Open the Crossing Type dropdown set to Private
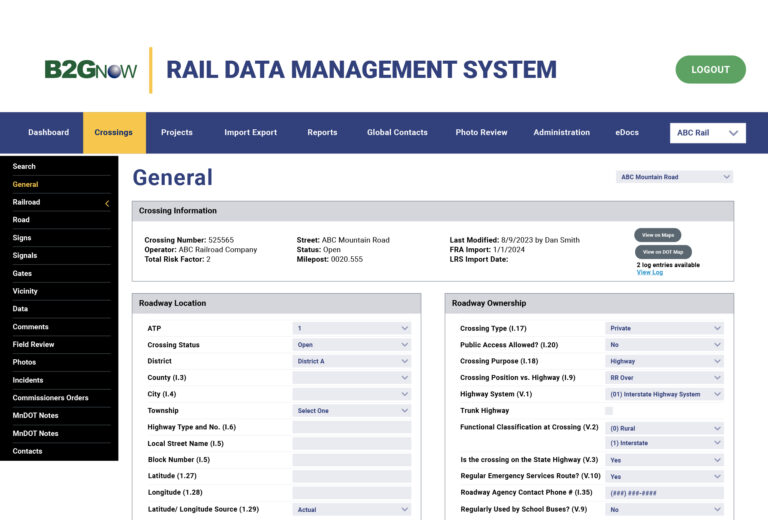This screenshot has width=768, height=520. point(665,329)
